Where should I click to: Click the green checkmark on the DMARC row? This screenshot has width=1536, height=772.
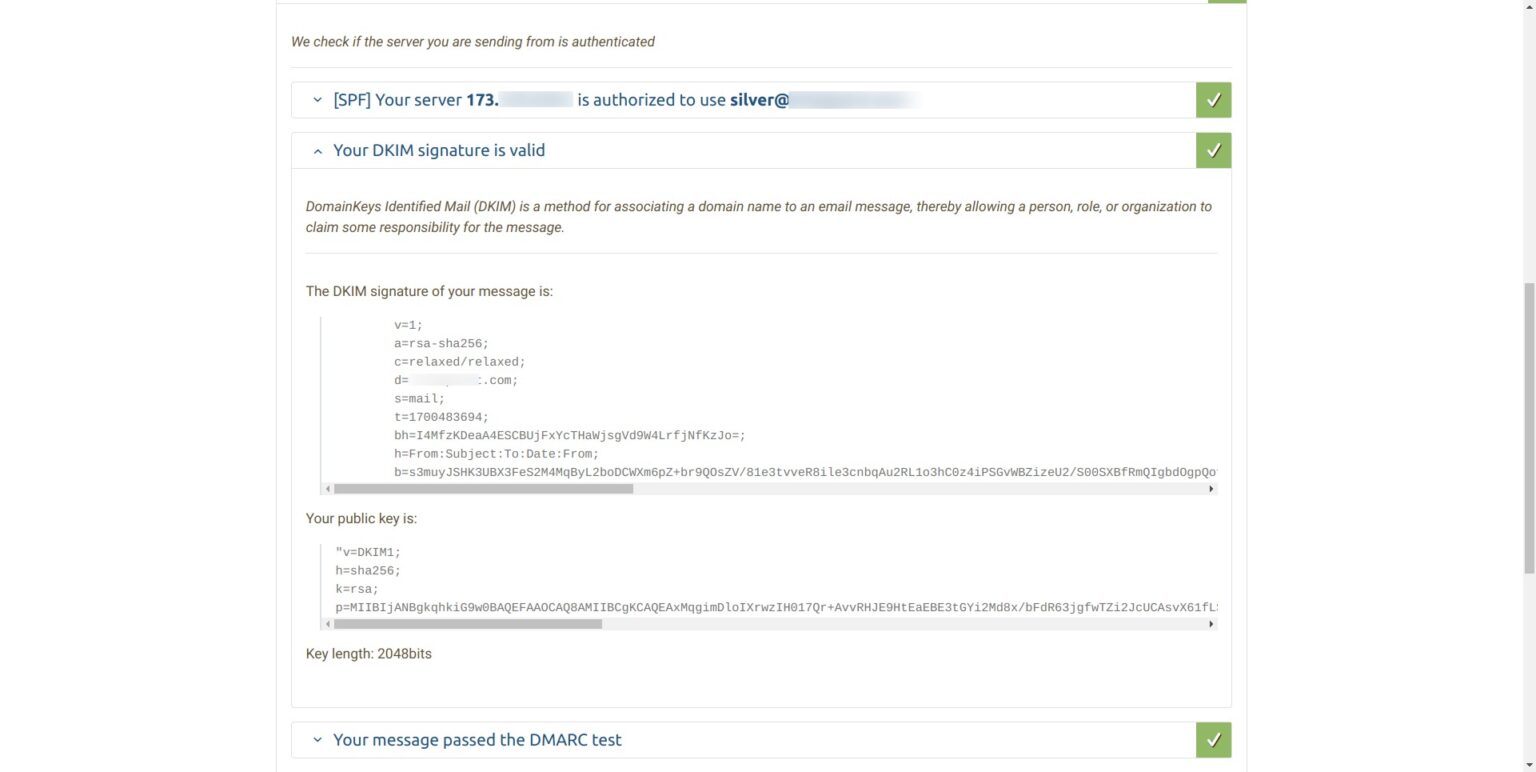tap(1213, 740)
